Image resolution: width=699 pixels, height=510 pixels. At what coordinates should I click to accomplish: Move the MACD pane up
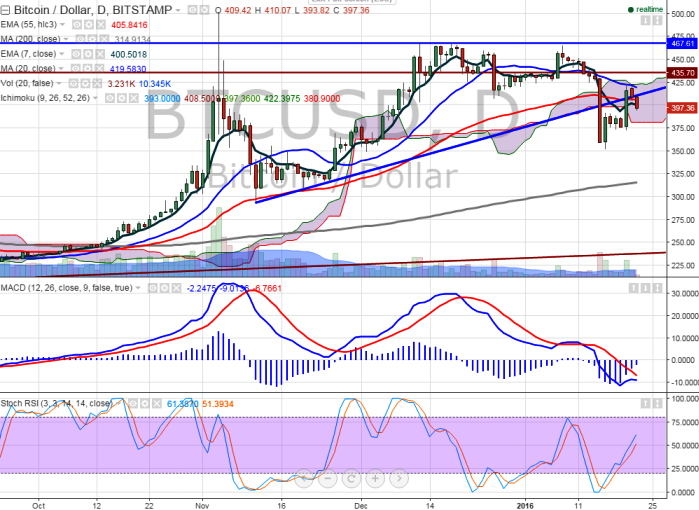(633, 288)
